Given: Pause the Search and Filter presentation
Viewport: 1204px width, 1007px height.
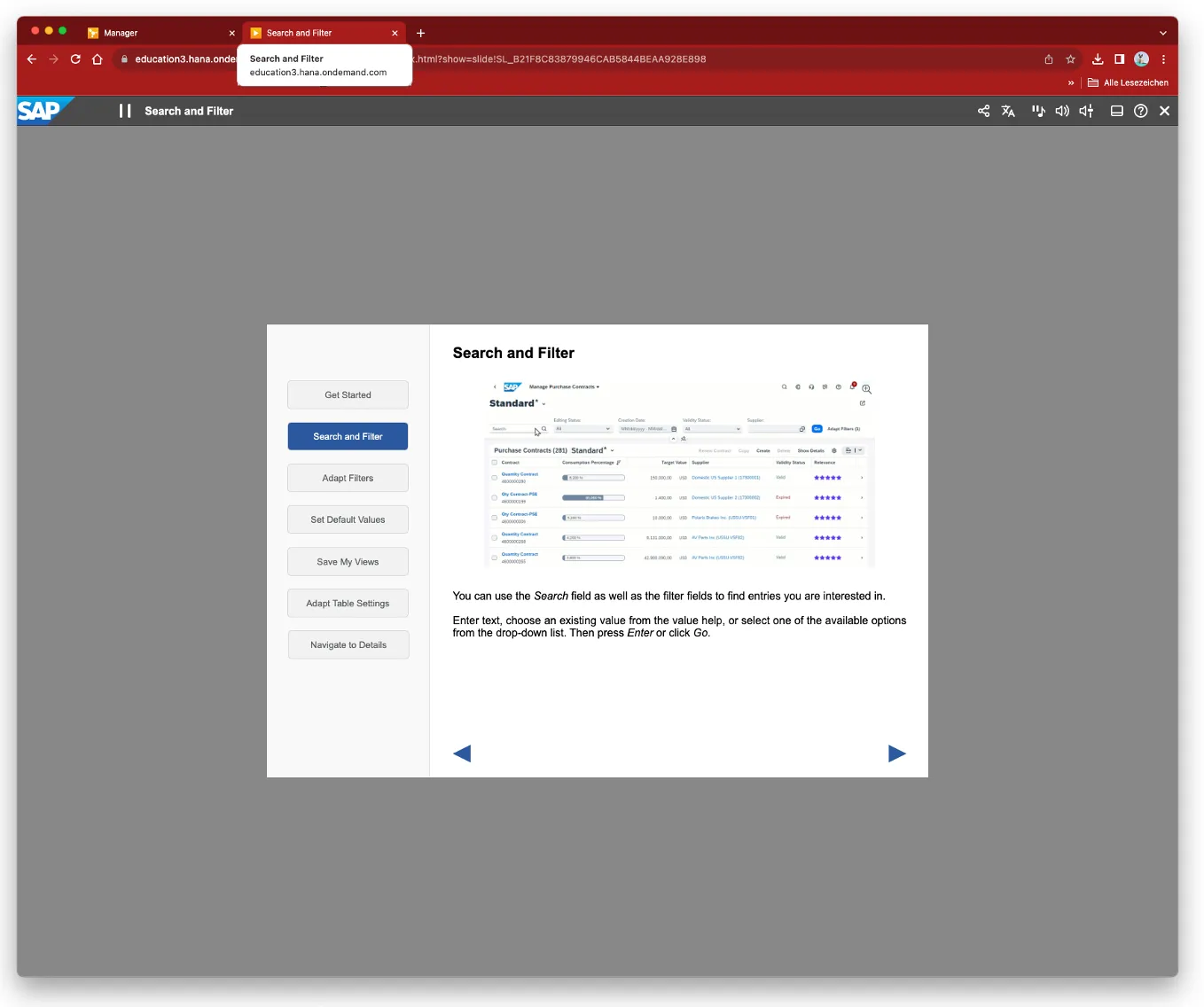Looking at the screenshot, I should [x=125, y=111].
